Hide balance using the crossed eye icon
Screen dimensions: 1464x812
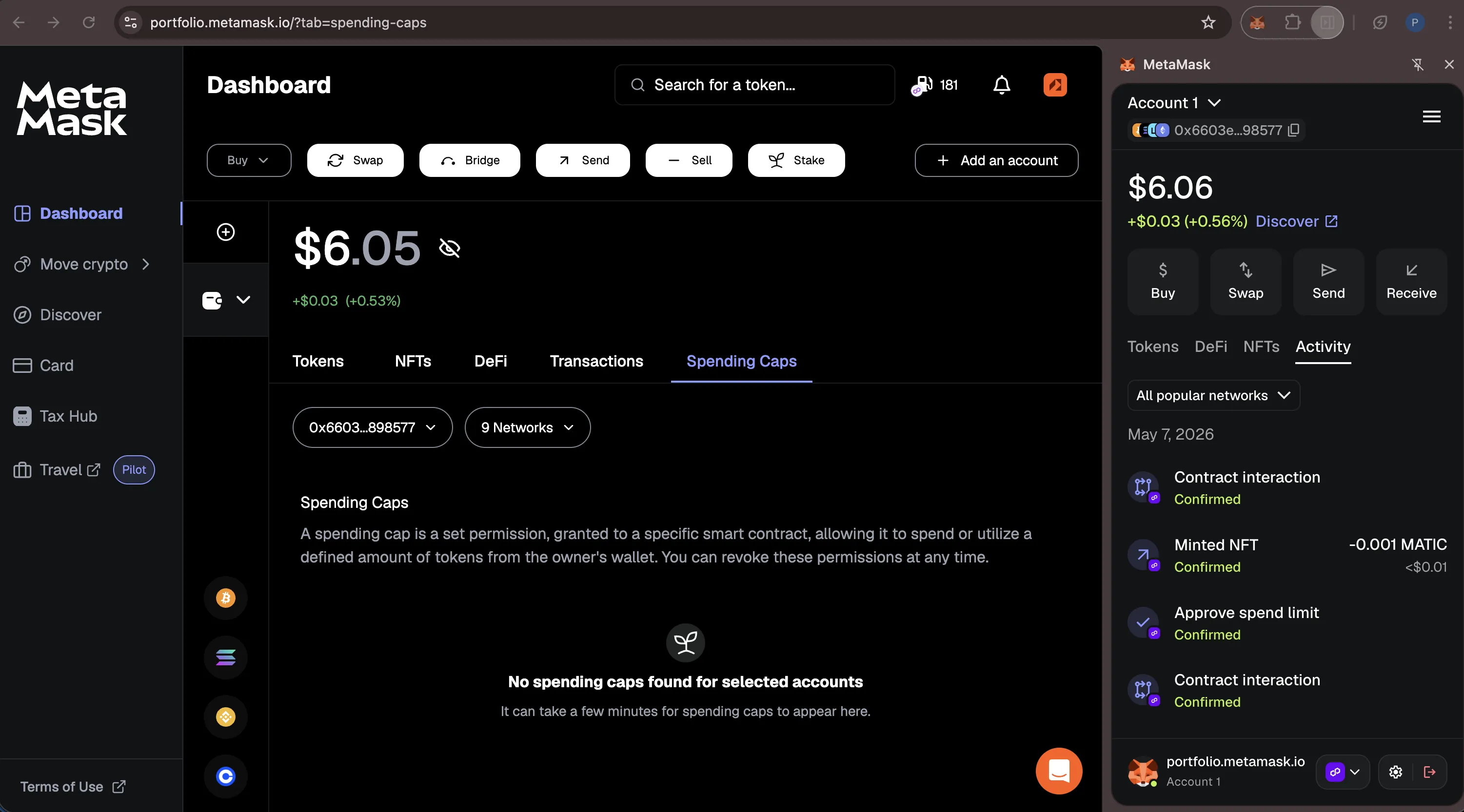point(450,248)
